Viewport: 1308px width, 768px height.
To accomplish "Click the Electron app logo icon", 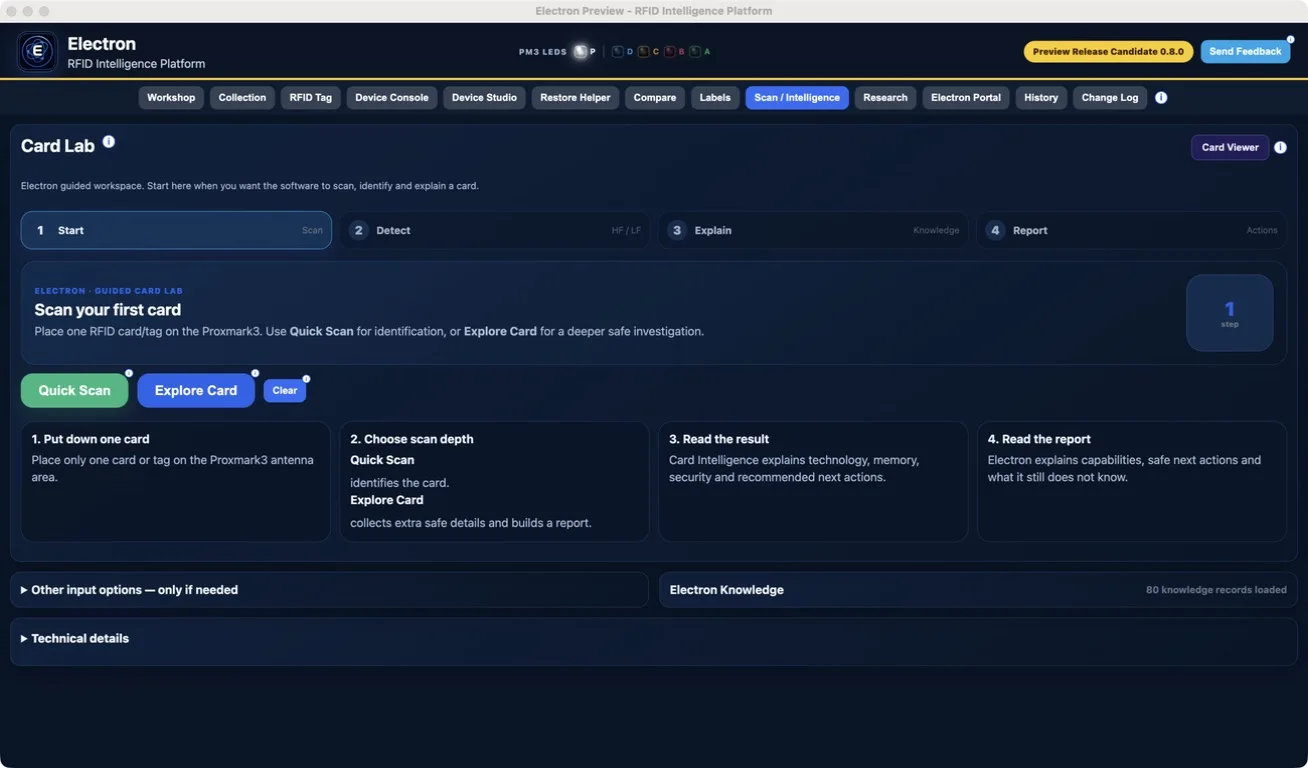I will tap(38, 52).
